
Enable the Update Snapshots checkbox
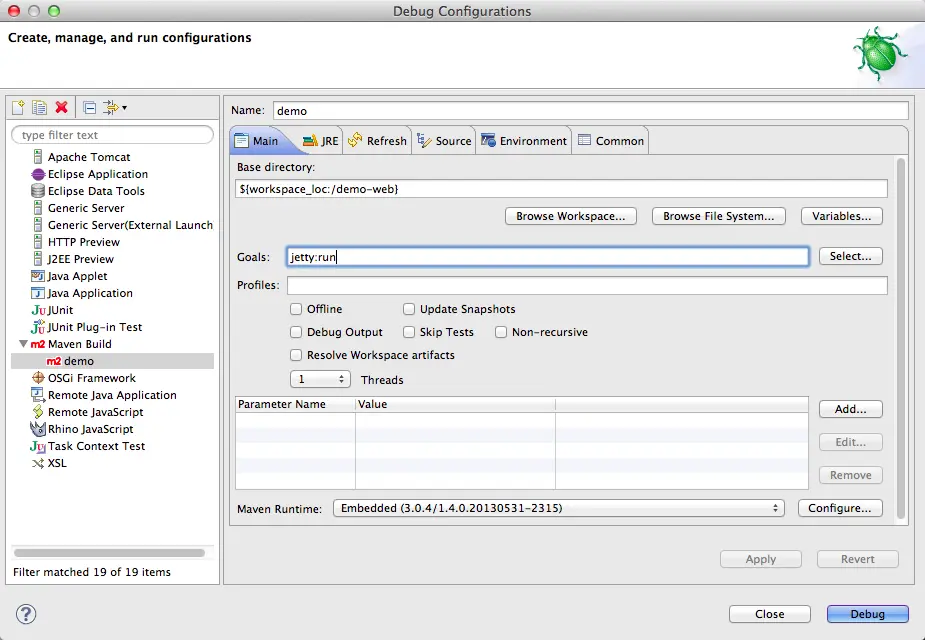(409, 309)
